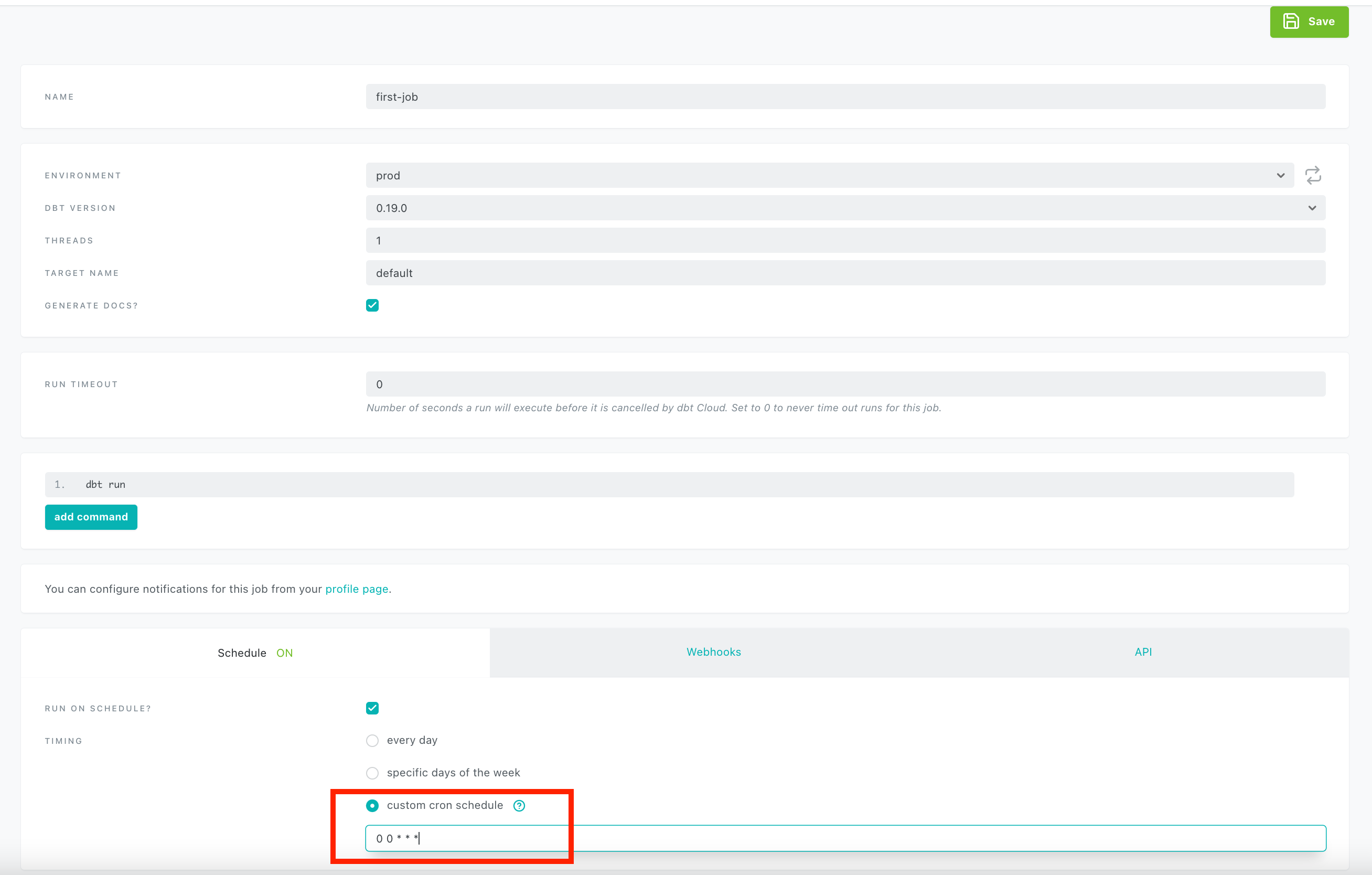This screenshot has width=1372, height=875.
Task: Expand the dbt version 0.19.0 dropdown
Action: pyautogui.click(x=845, y=208)
